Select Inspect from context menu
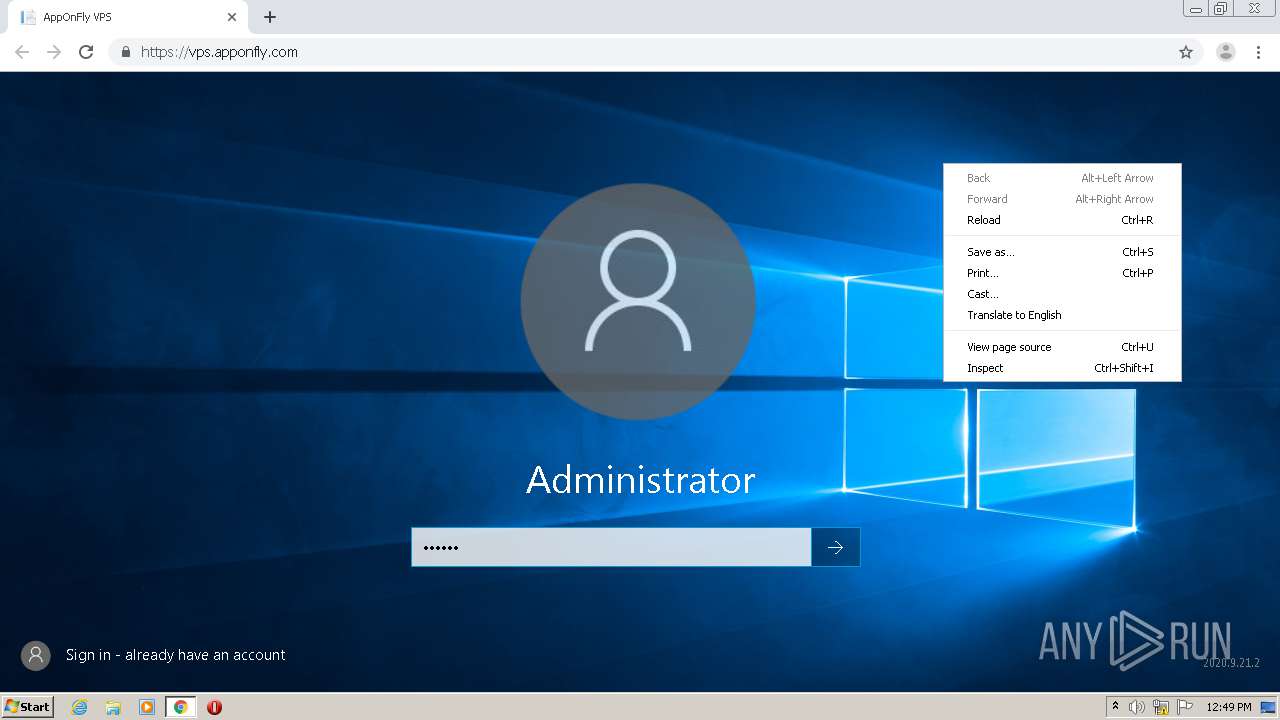 click(1062, 368)
